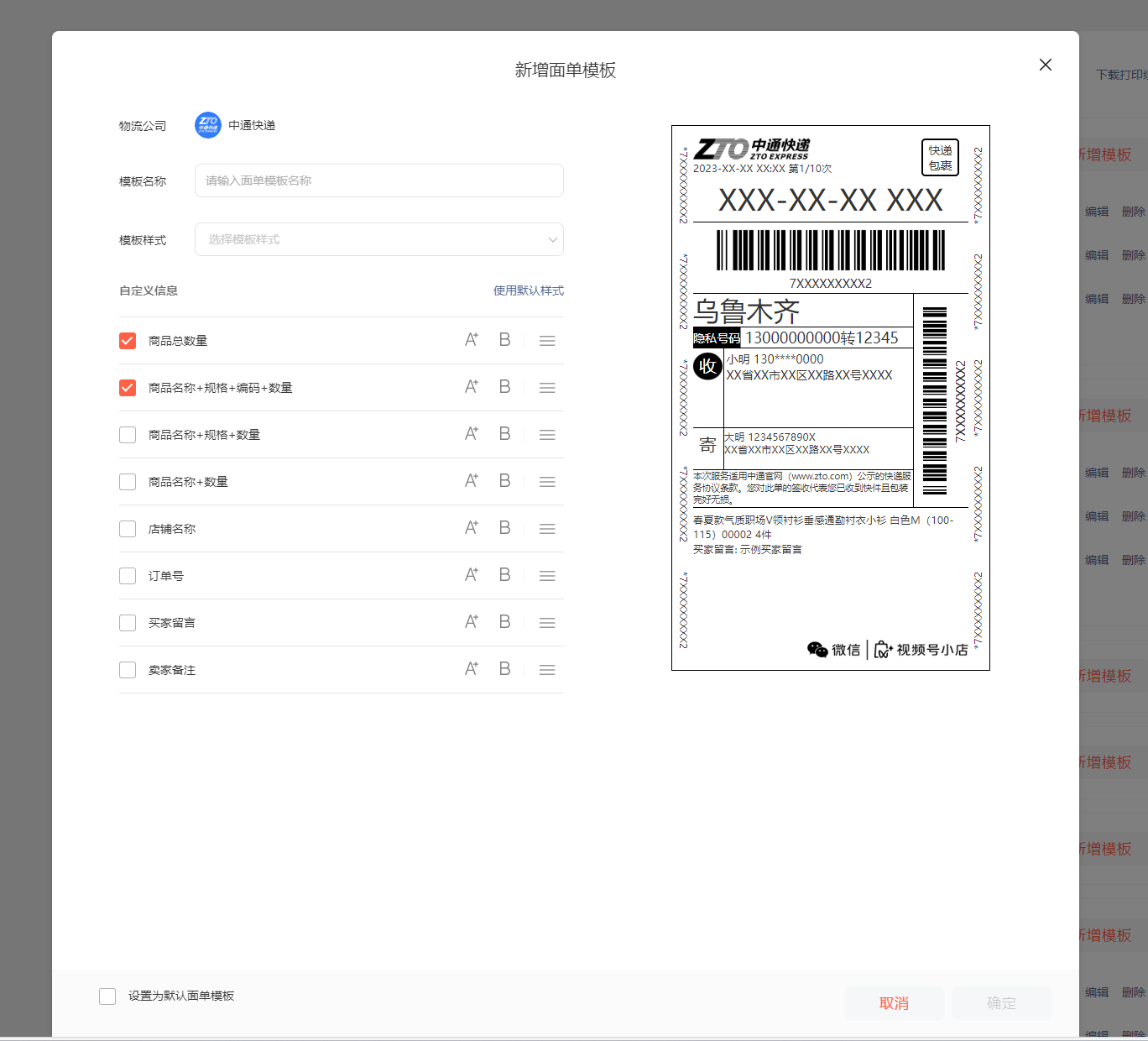Enable the 店铺名称 checkbox
This screenshot has height=1041, width=1148.
(128, 529)
